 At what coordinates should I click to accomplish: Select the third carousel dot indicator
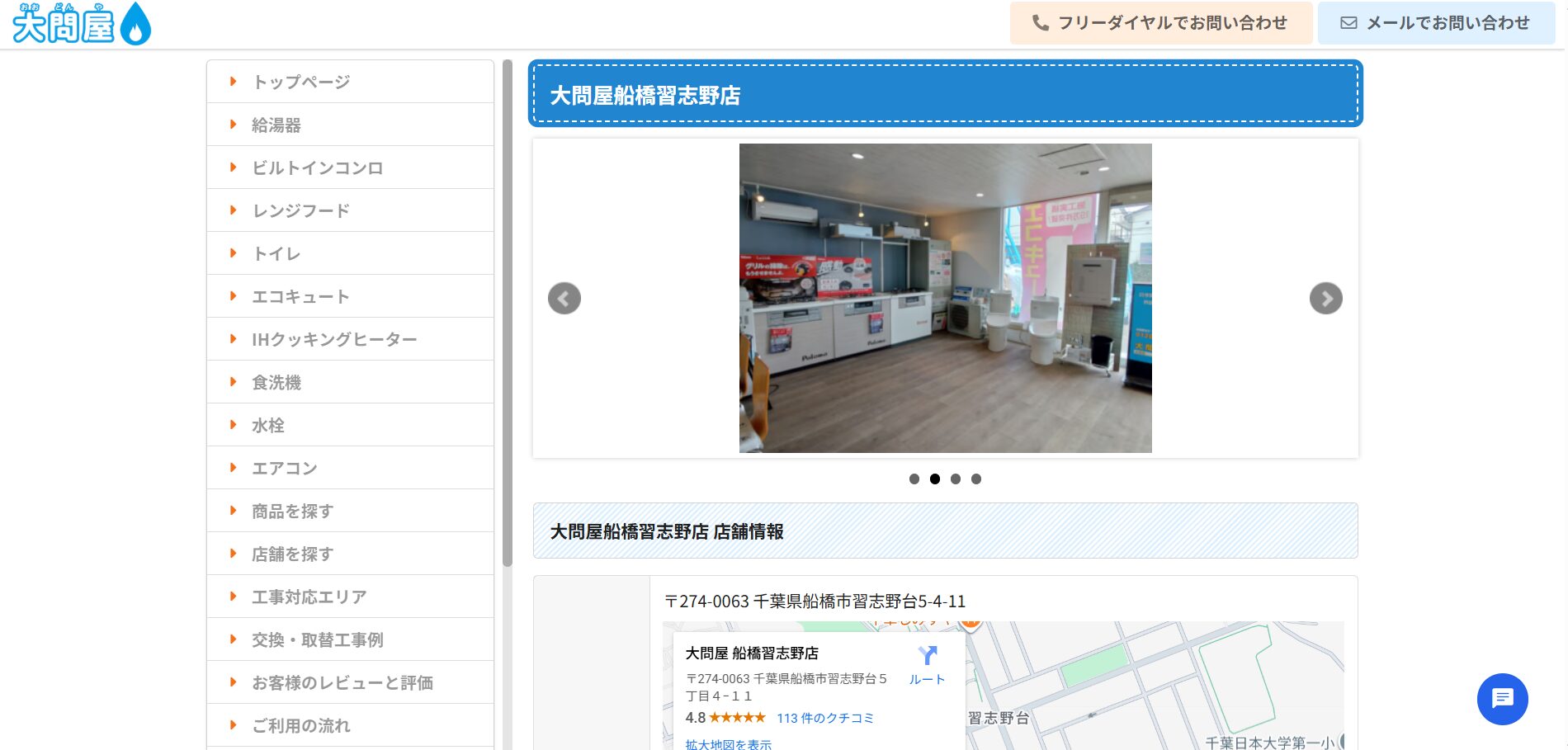click(x=955, y=479)
